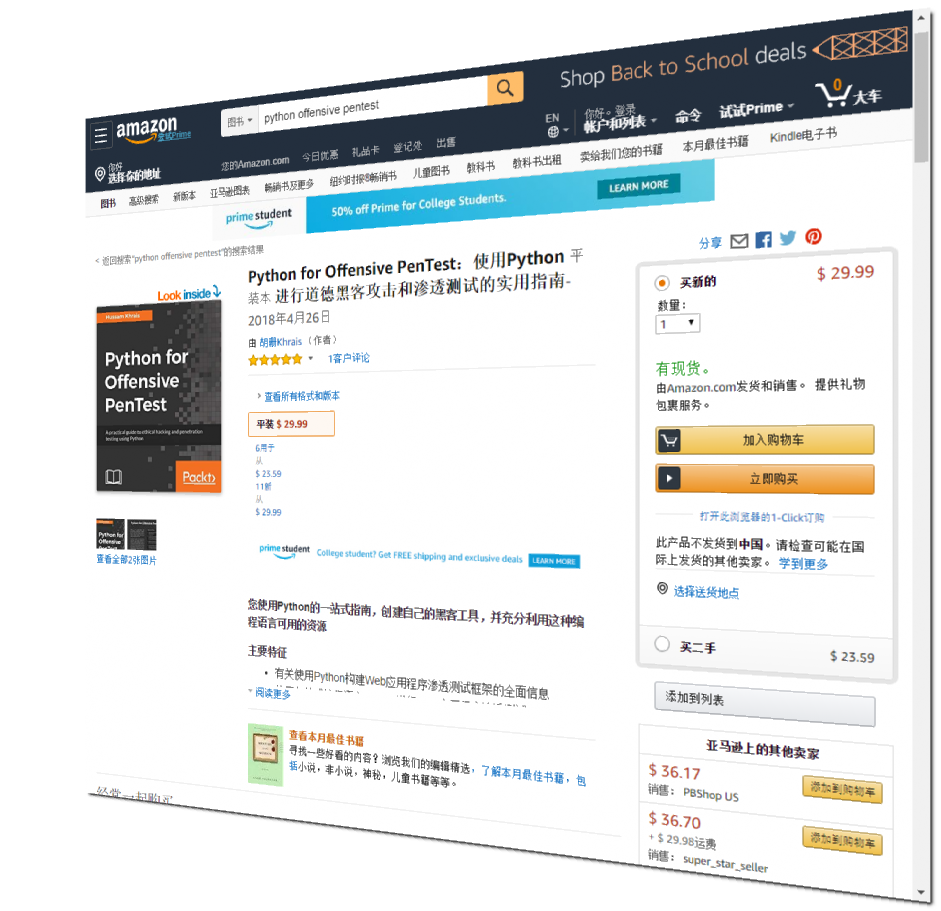Click the Python for Offensive PenTest cover
The image size is (941, 911).
(x=159, y=396)
